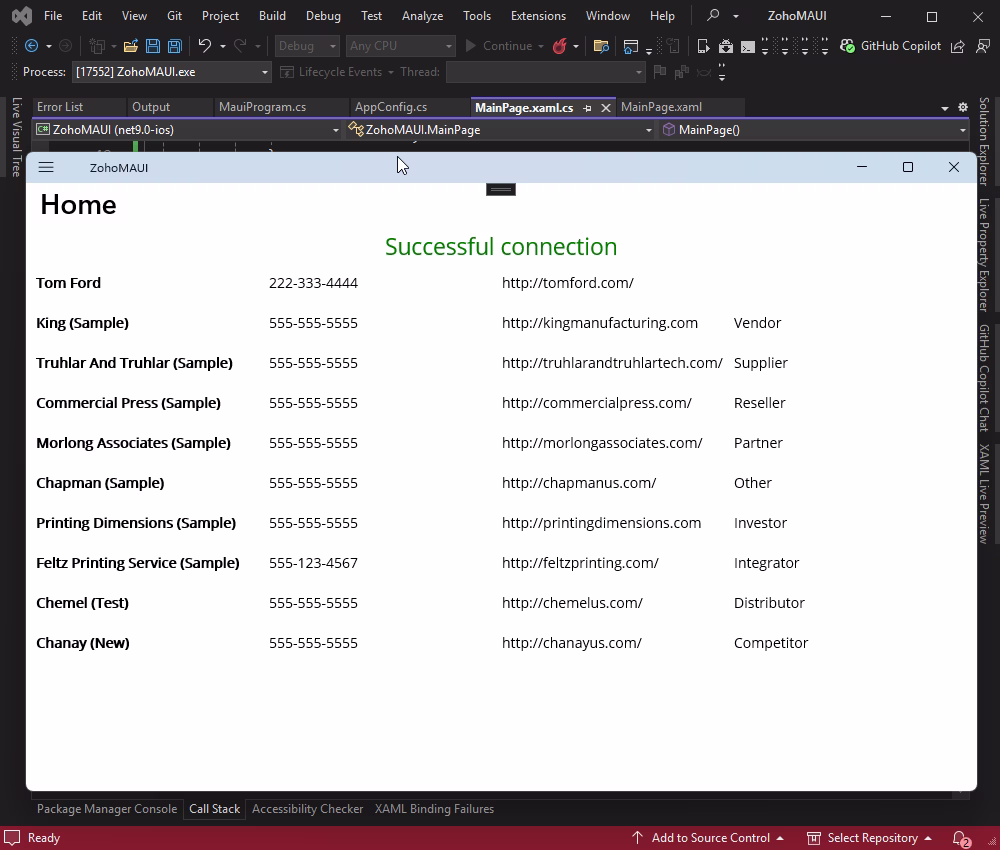Screen dimensions: 1000x850
Task: Open the XAML Live Preview side panel
Action: [x=984, y=494]
